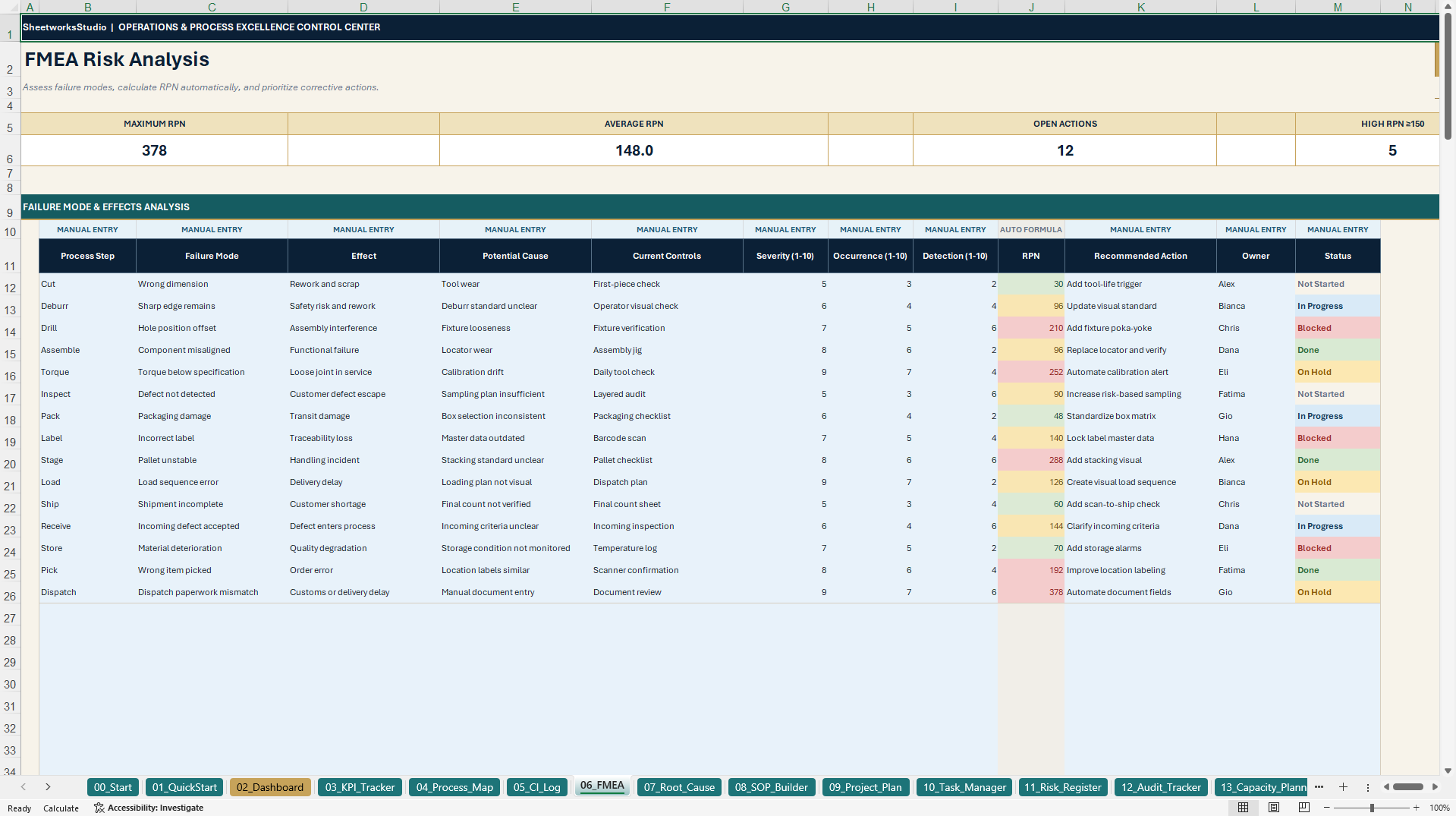
Task: Click the 100% zoom level button
Action: [1439, 808]
